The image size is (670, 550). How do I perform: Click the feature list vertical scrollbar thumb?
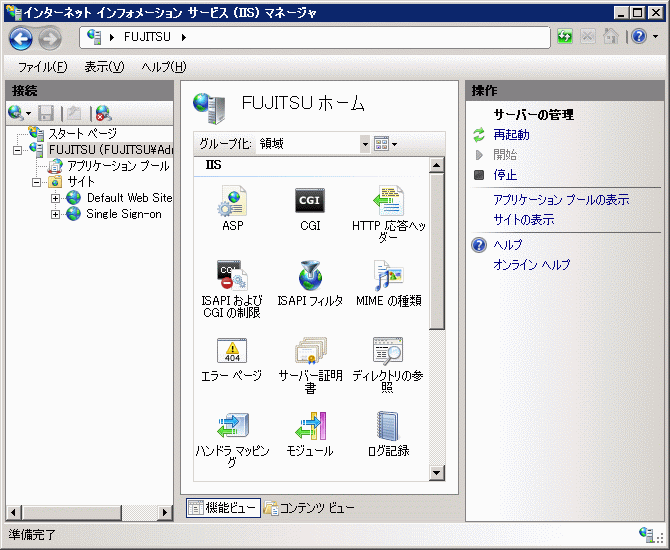click(x=437, y=251)
